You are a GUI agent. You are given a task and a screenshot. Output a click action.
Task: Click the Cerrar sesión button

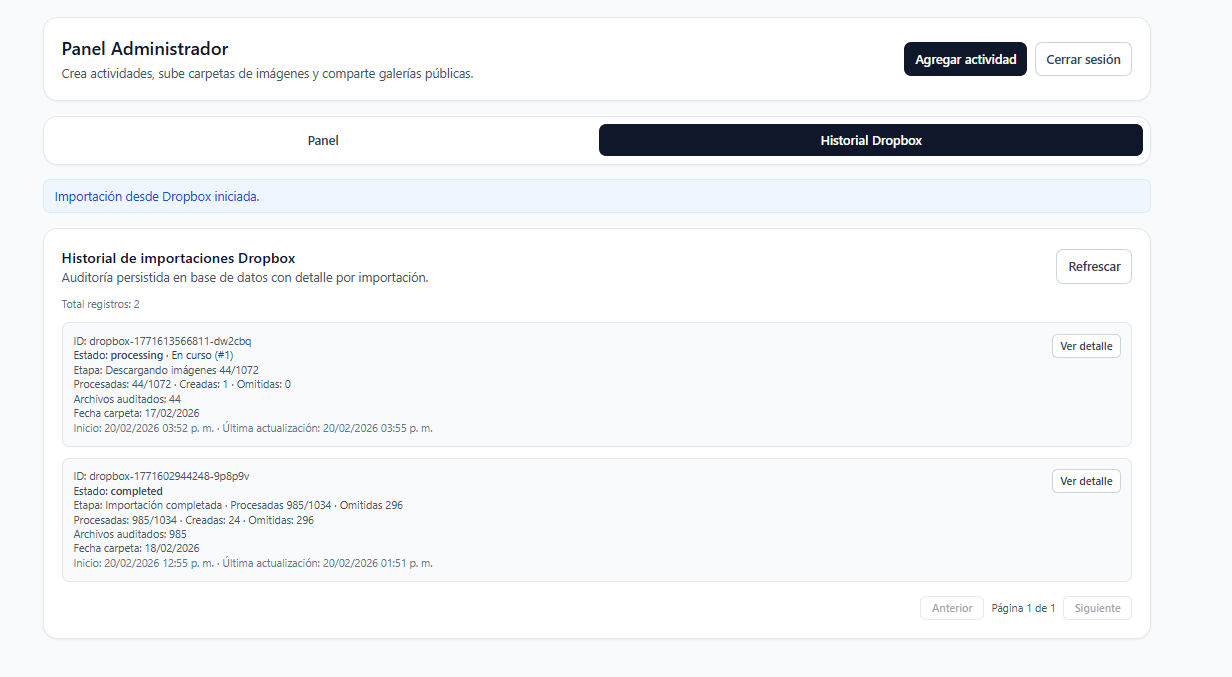[x=1083, y=59]
